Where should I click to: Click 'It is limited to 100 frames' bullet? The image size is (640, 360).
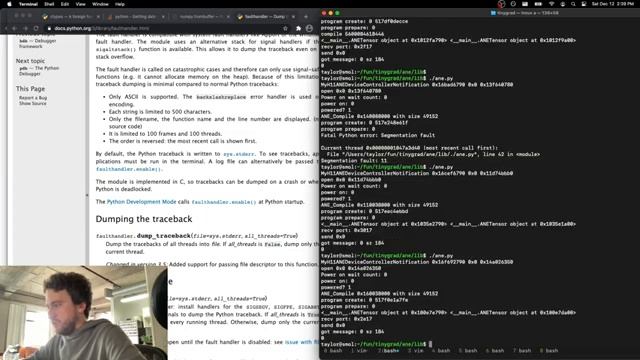click(x=165, y=133)
